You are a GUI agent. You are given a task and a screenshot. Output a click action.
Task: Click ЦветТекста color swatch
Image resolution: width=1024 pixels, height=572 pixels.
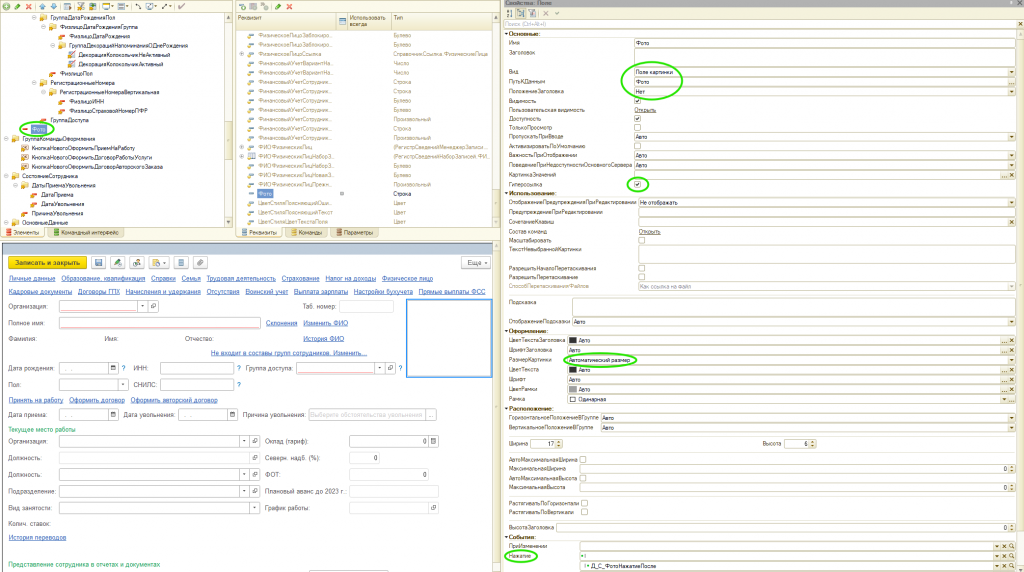[573, 370]
